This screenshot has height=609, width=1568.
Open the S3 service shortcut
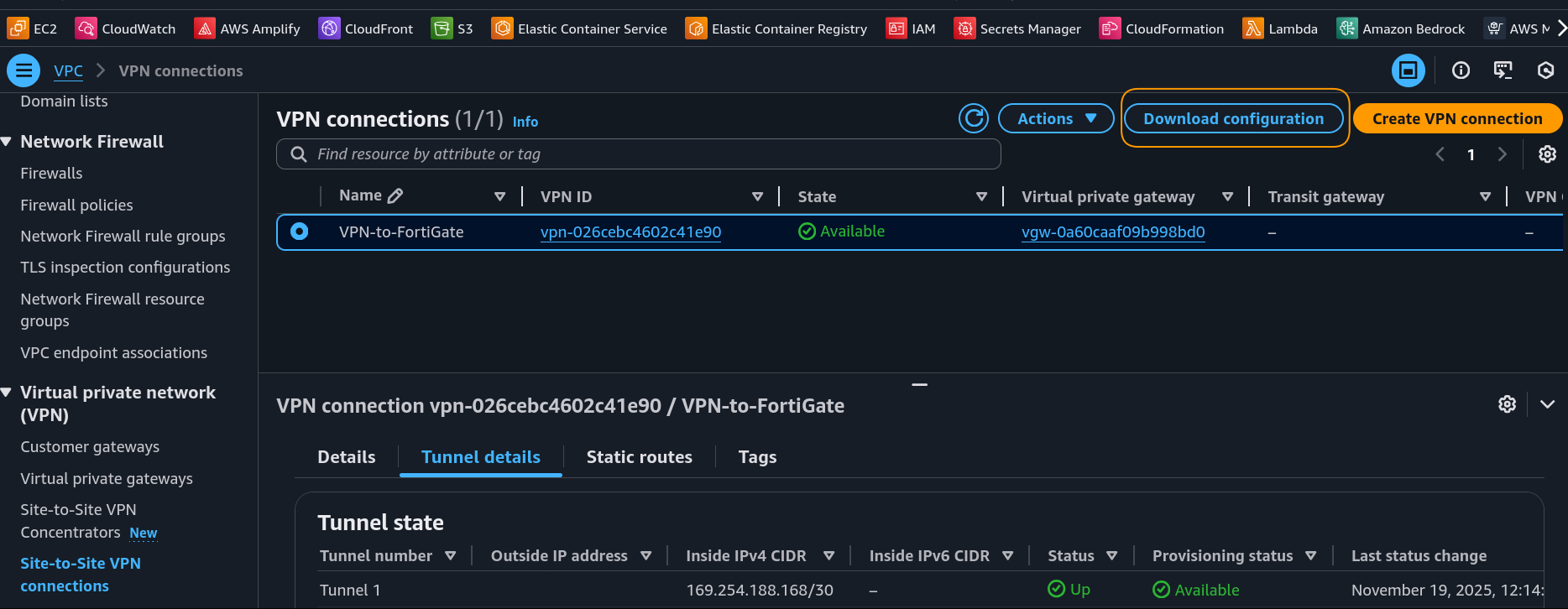(x=452, y=29)
